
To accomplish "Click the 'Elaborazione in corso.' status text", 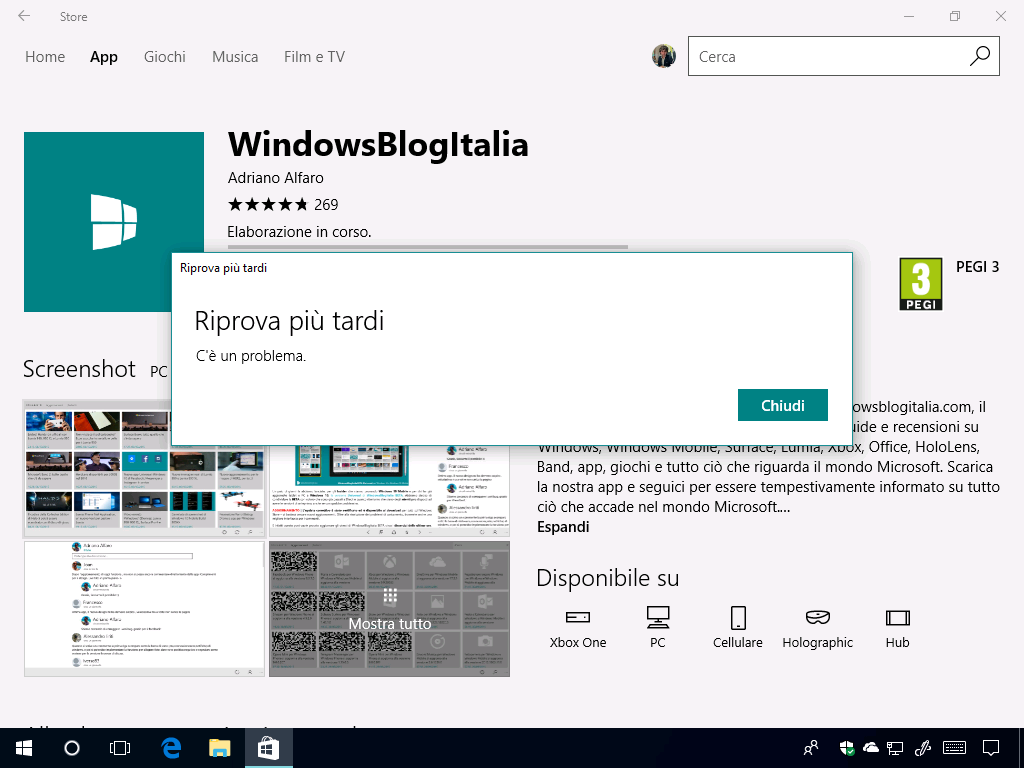I will pos(299,232).
